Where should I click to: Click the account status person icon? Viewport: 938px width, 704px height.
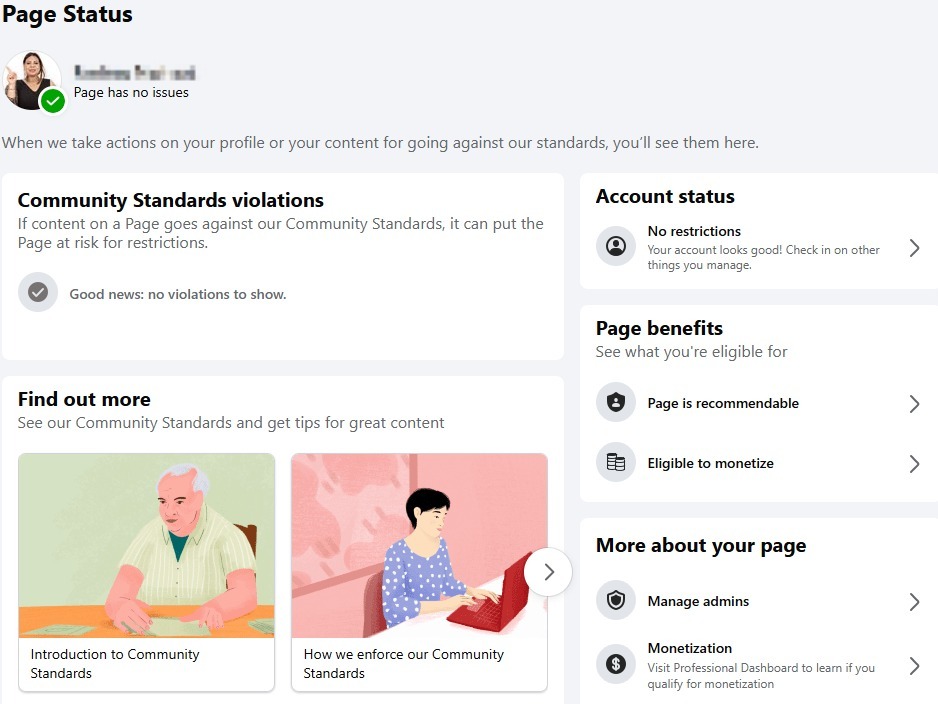click(x=616, y=246)
